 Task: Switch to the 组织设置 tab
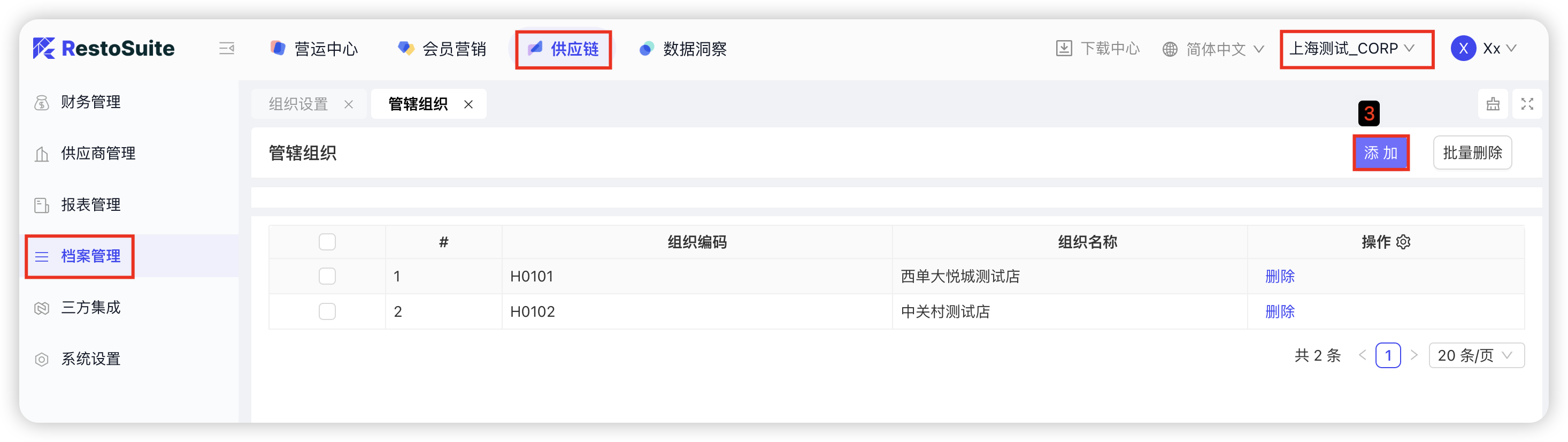pyautogui.click(x=298, y=105)
